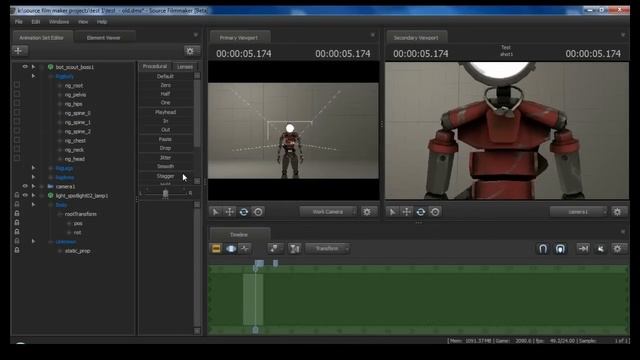Expand the camera1 tree arrow

(33, 186)
